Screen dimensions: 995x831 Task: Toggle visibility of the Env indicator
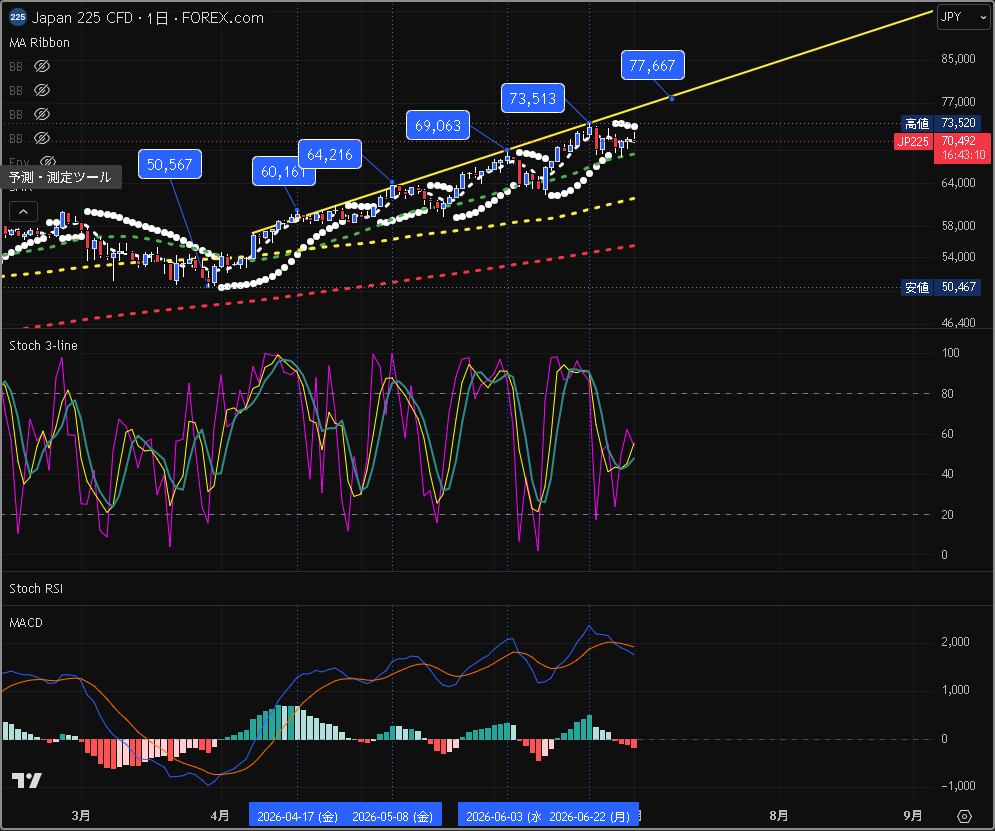(x=48, y=162)
